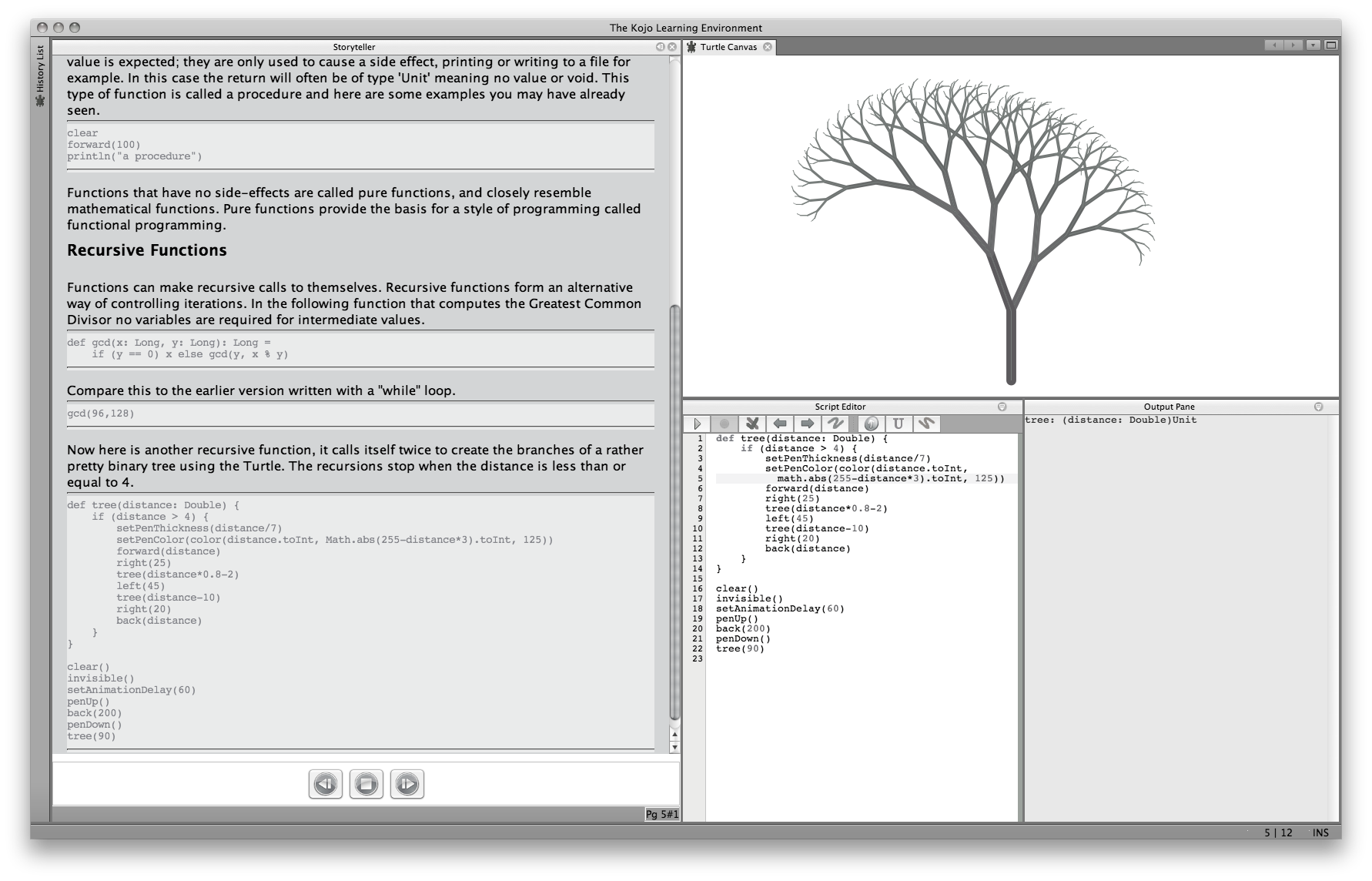Click 'setPenThickness(distance/7)' on editor line 3

tap(848, 458)
